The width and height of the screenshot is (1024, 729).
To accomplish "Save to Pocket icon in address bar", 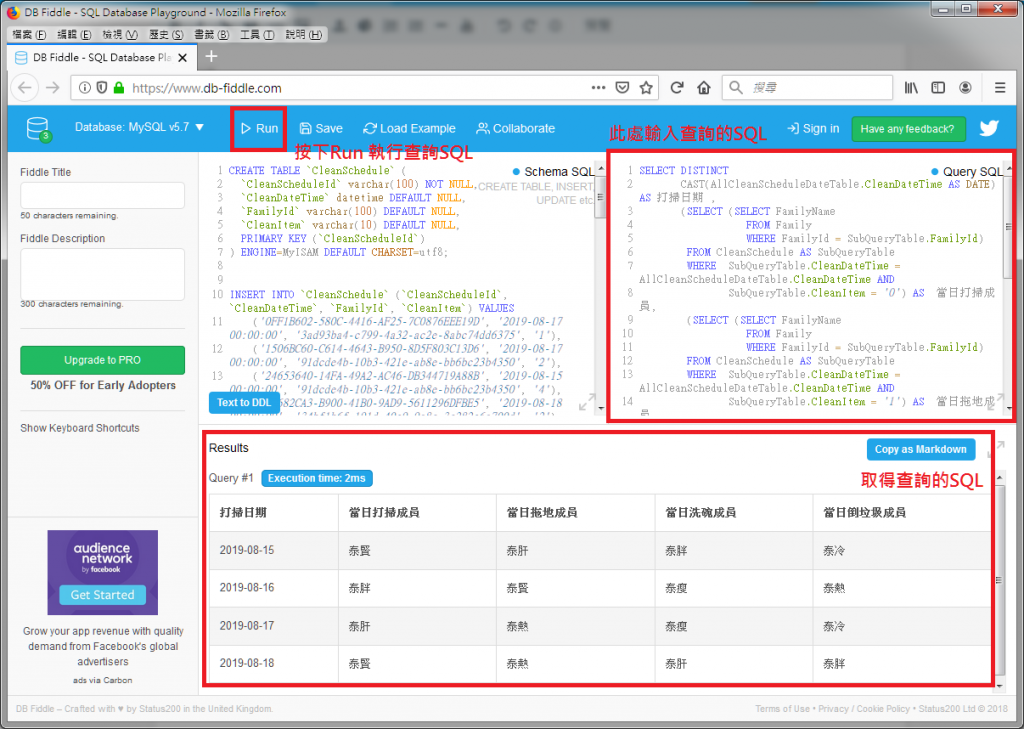I will click(622, 88).
